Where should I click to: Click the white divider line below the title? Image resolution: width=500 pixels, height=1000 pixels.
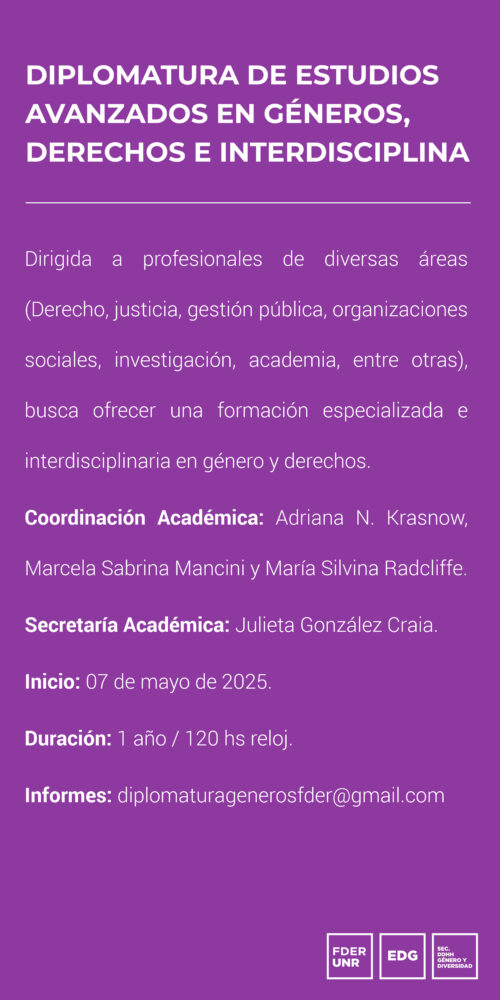[248, 202]
